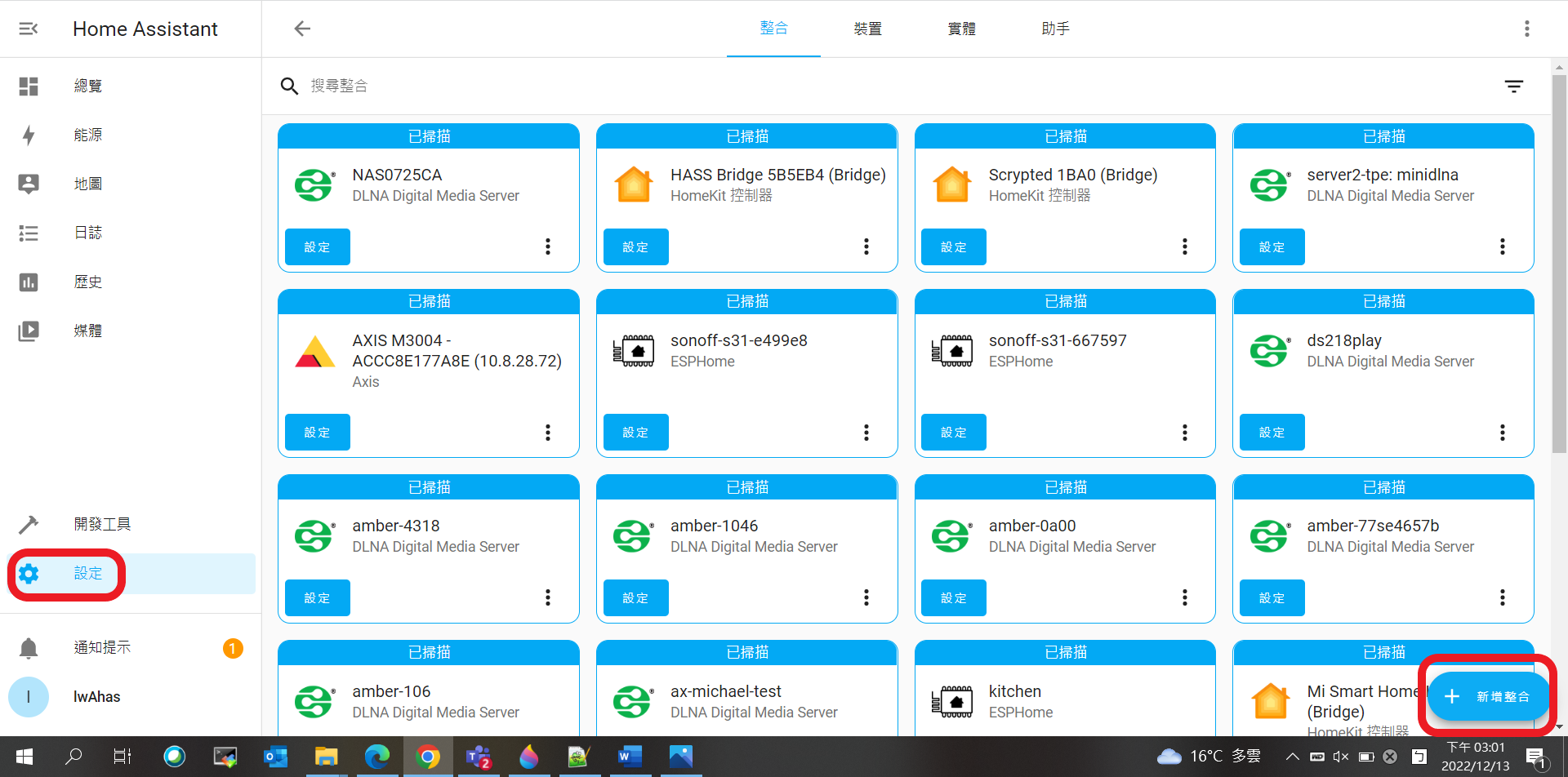Click the Axis logo on AXIS M3004
Viewport: 1568px width, 777px height.
tap(314, 351)
